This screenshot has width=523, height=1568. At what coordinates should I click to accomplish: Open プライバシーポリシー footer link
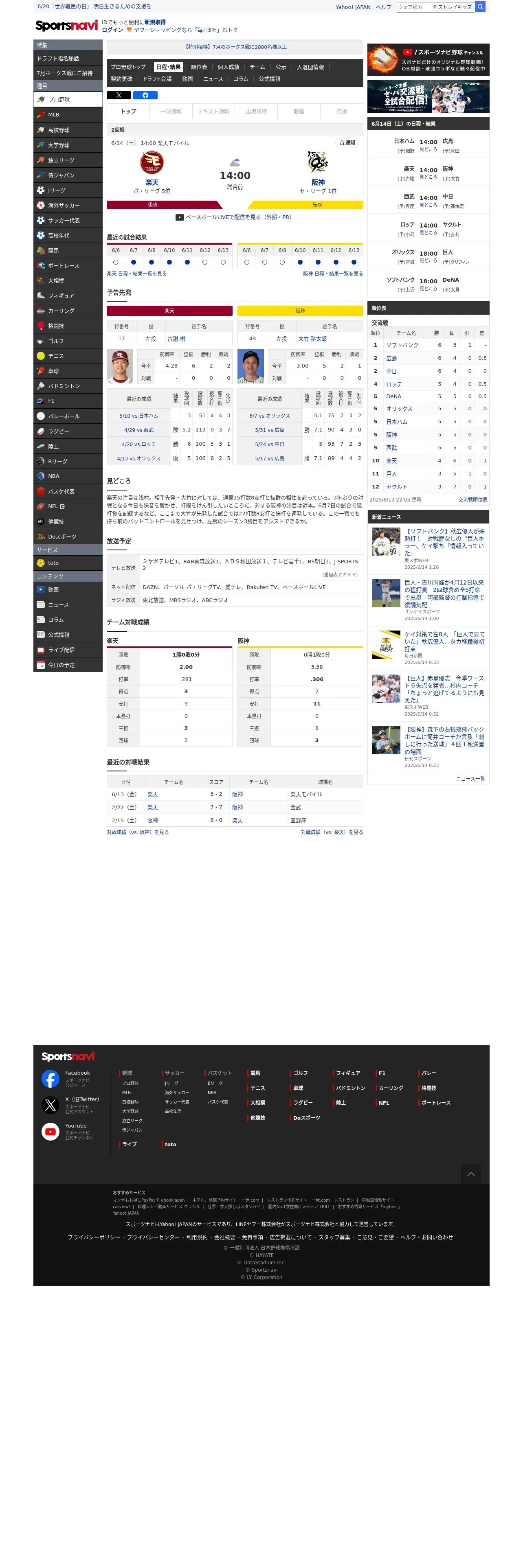click(94, 1237)
